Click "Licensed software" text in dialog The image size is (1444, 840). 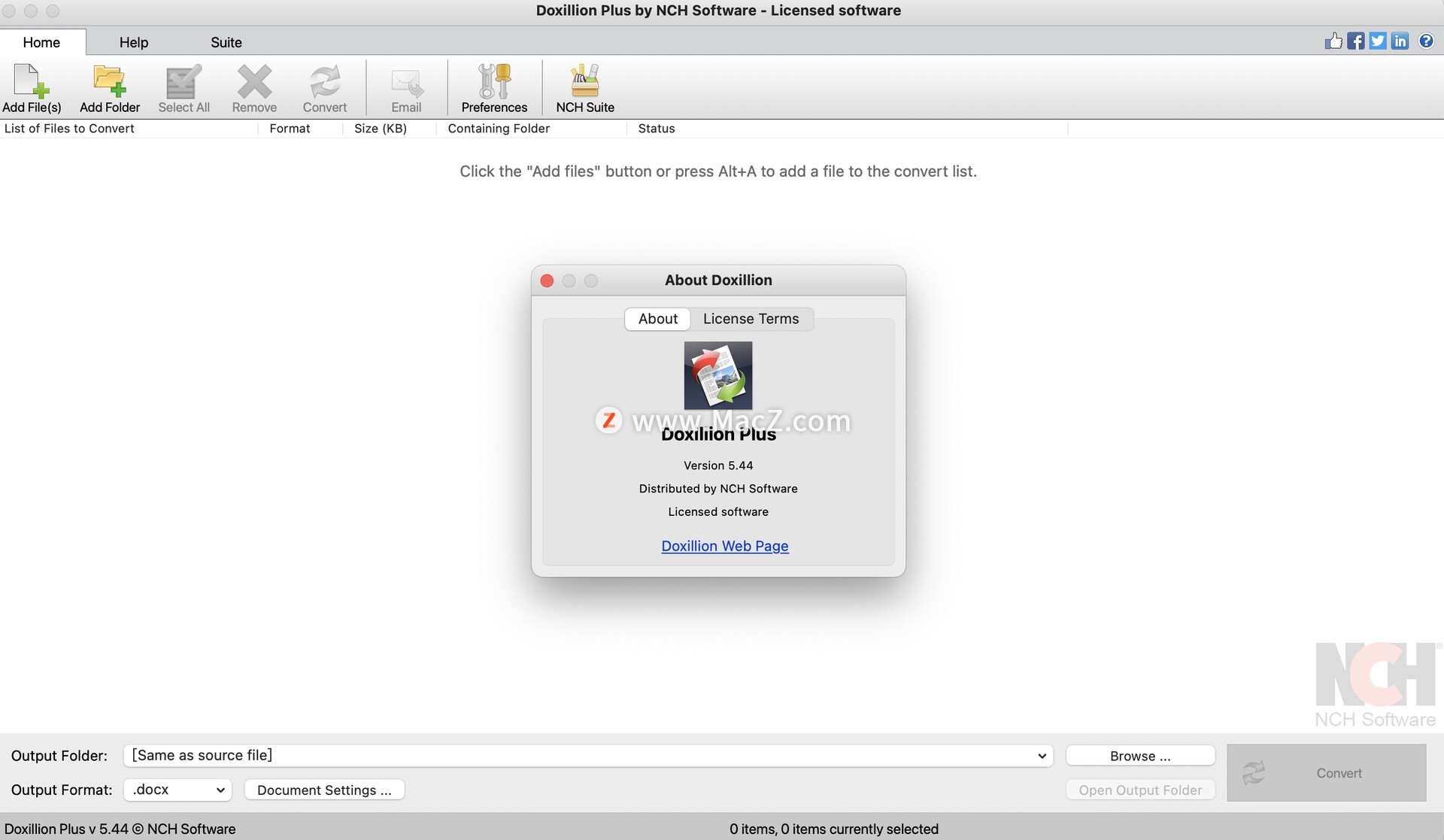tap(718, 512)
